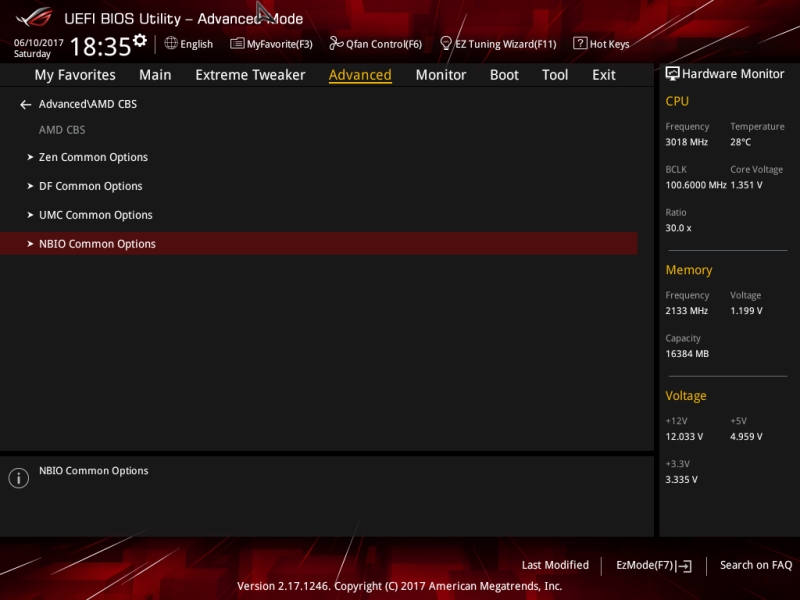800x600 pixels.
Task: Click the info circle icon
Action: [19, 478]
